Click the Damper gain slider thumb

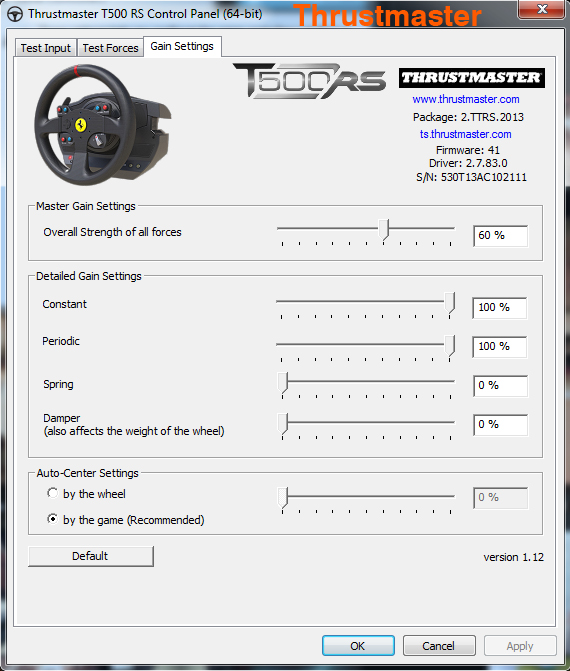tap(283, 424)
